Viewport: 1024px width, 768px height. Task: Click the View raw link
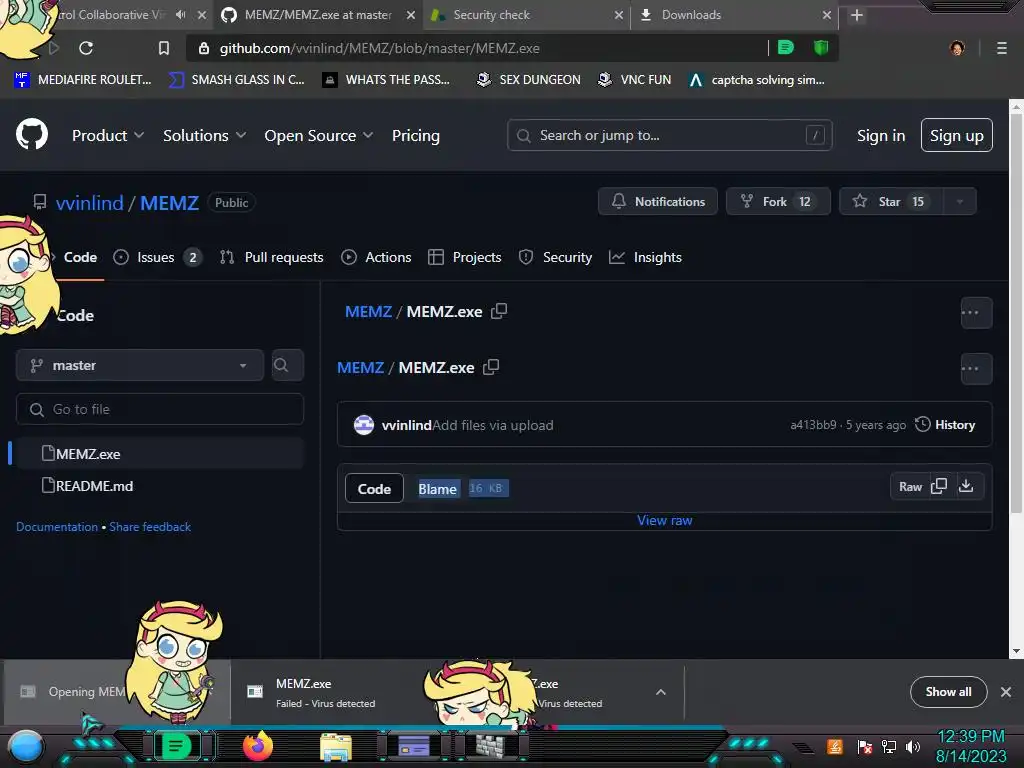664,520
